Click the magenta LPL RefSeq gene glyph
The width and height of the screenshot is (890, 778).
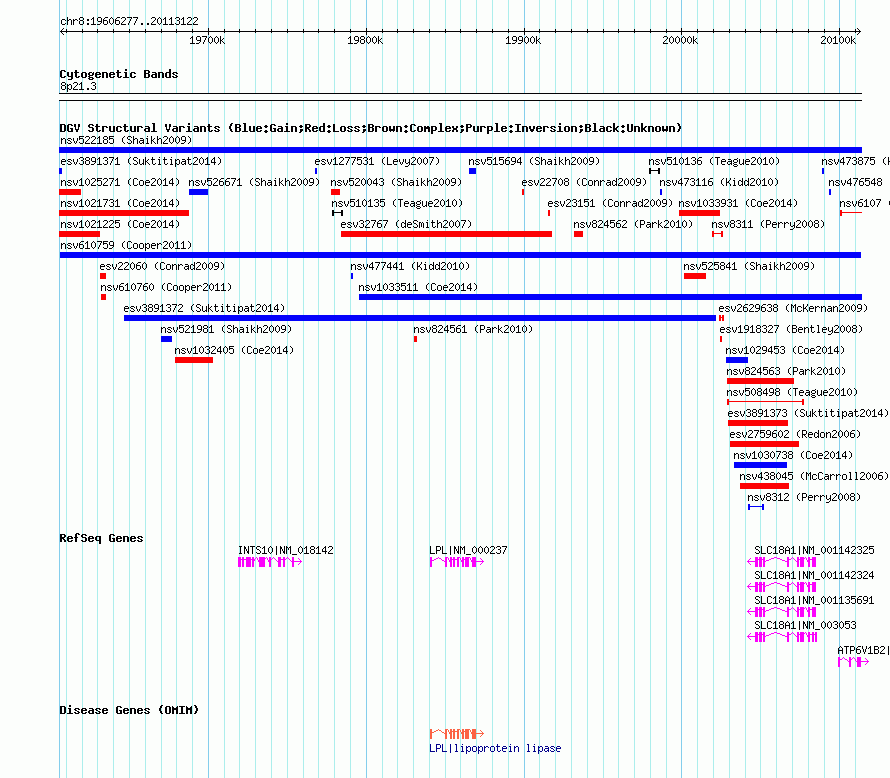pos(457,562)
